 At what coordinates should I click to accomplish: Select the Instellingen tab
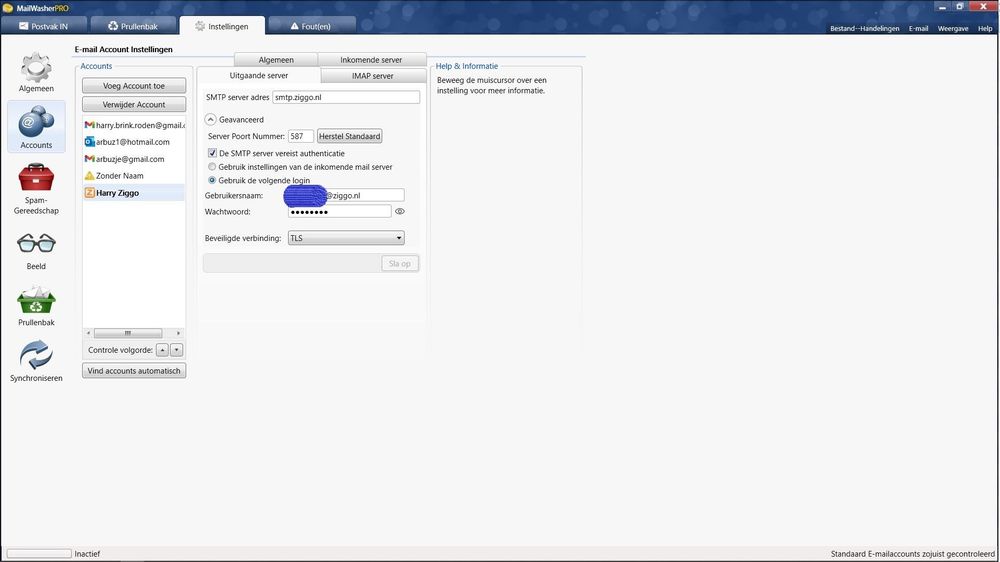click(222, 26)
